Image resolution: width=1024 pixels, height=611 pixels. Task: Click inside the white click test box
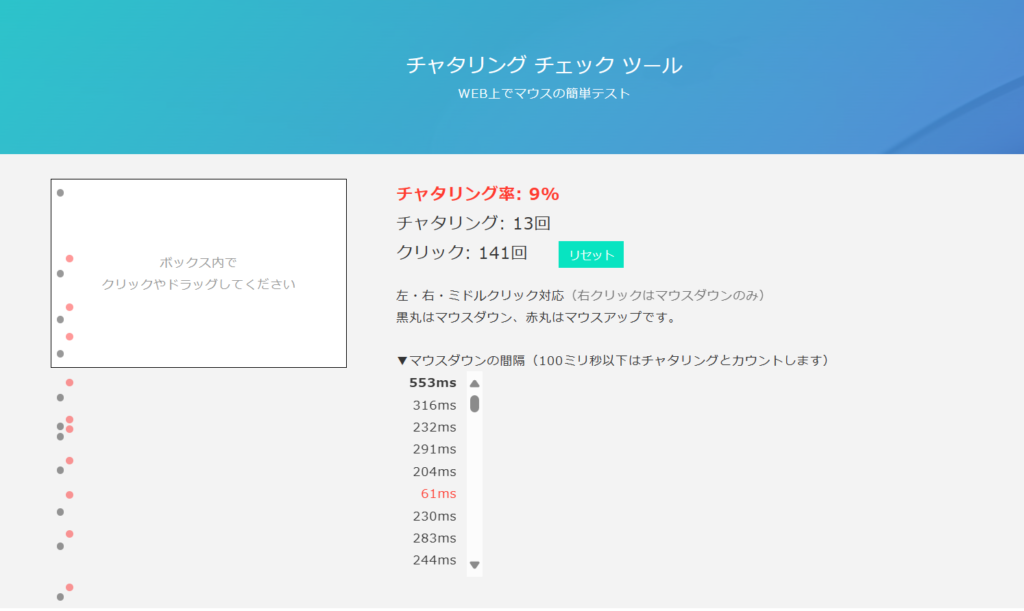199,273
